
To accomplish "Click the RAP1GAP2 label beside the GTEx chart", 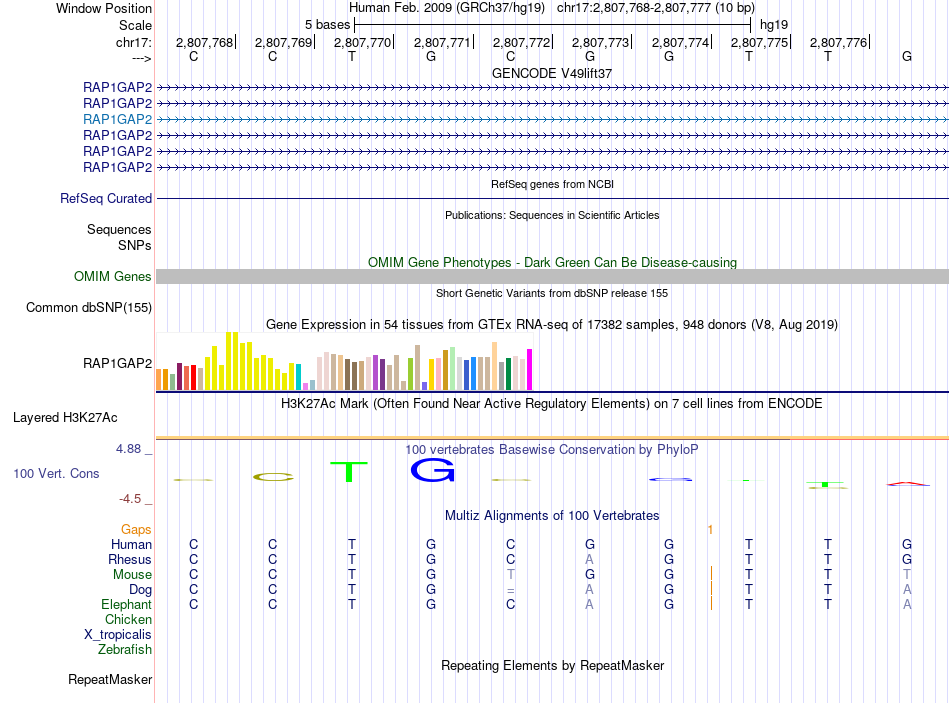I will pyautogui.click(x=118, y=363).
